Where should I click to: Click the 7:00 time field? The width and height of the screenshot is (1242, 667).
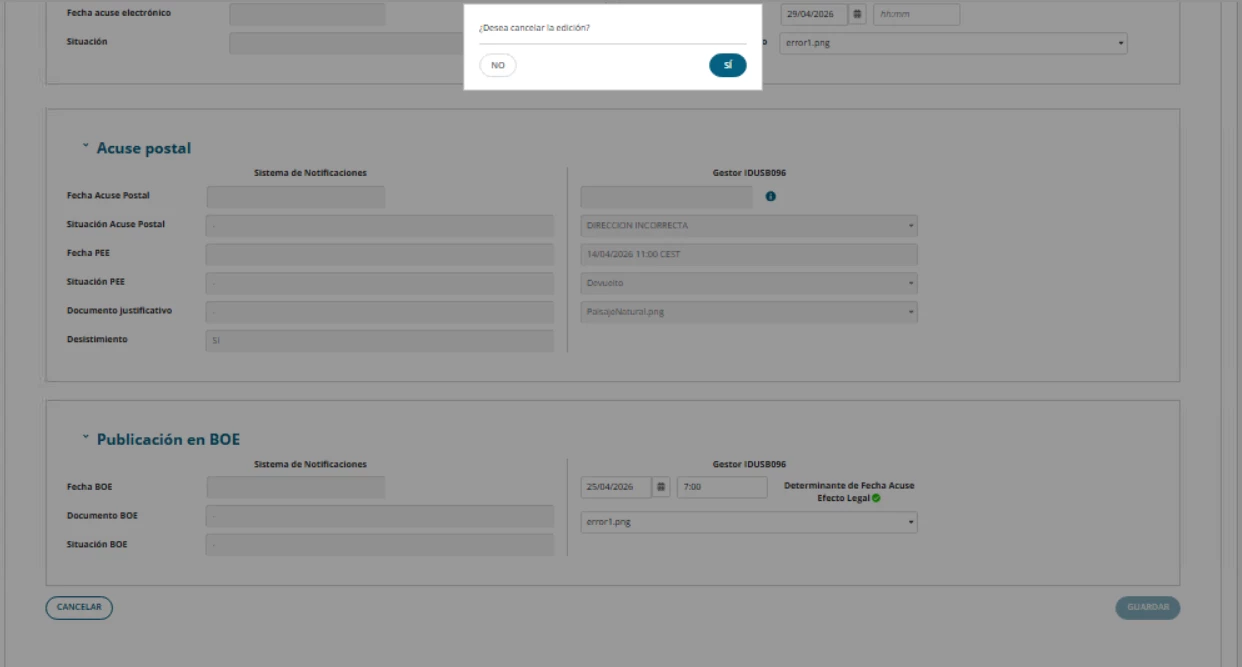point(722,487)
